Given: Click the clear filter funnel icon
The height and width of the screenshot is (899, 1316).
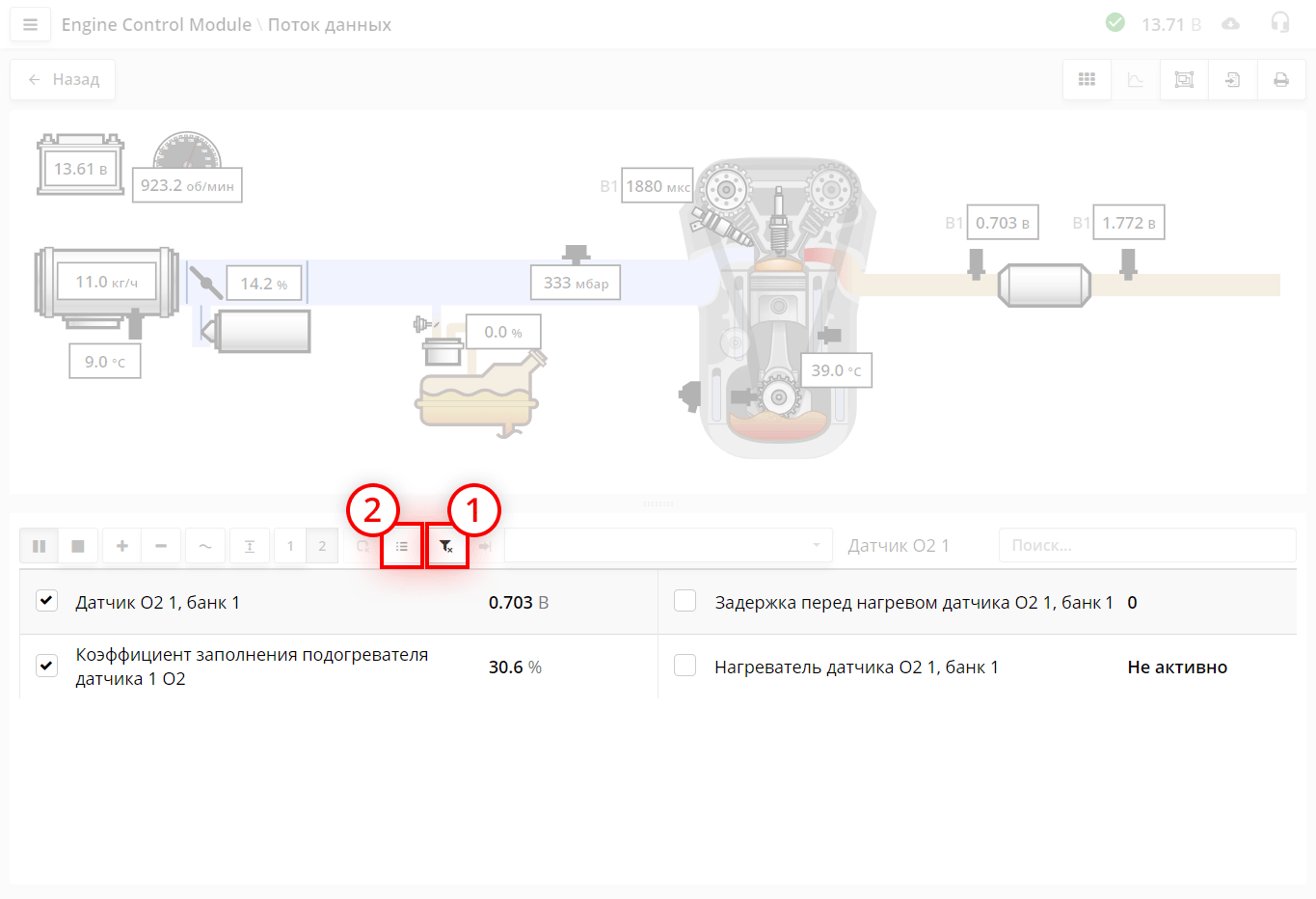Looking at the screenshot, I should tap(446, 547).
